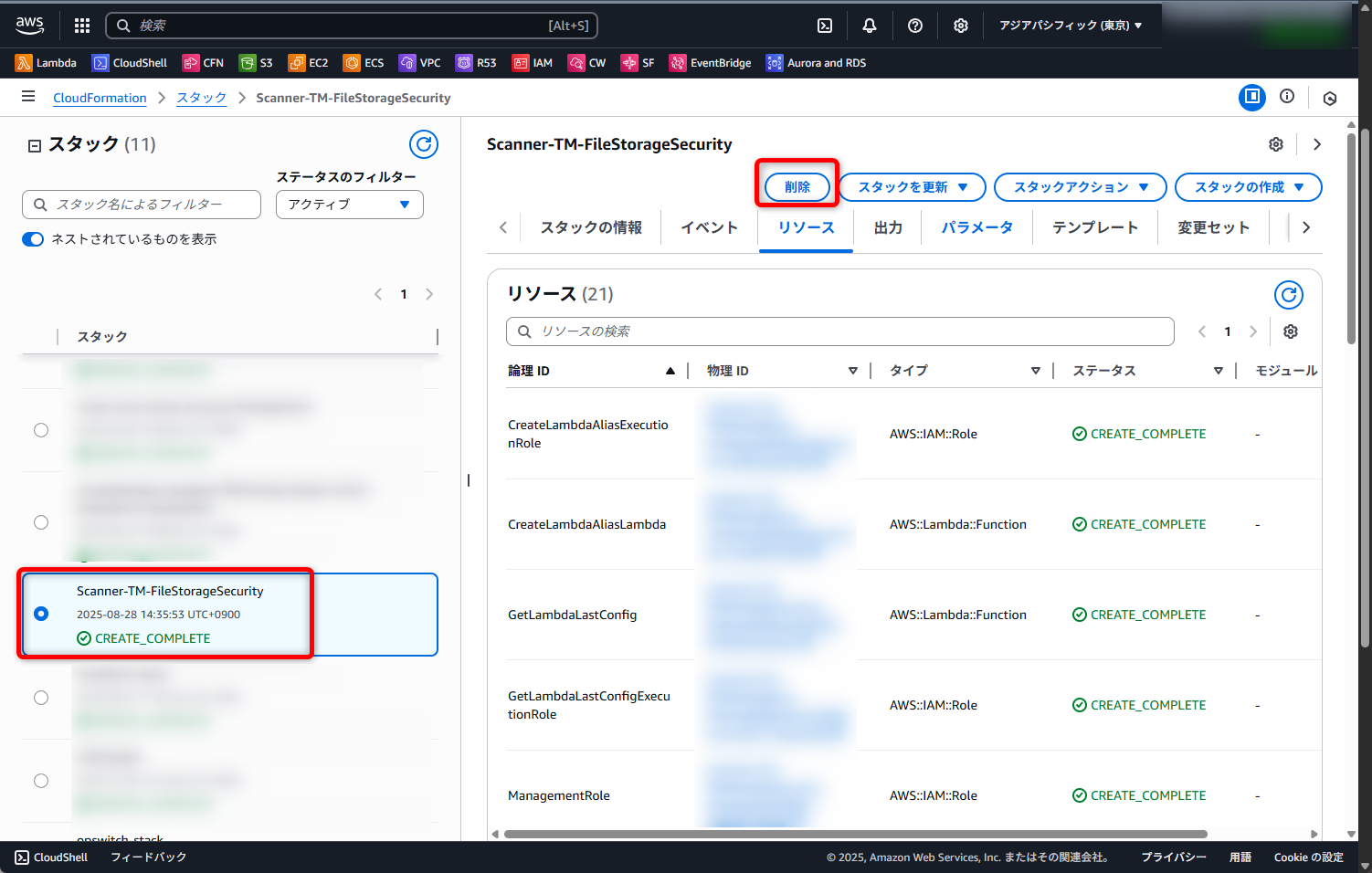This screenshot has width=1372, height=873.
Task: Open ECS service shortcut
Action: pyautogui.click(x=364, y=63)
